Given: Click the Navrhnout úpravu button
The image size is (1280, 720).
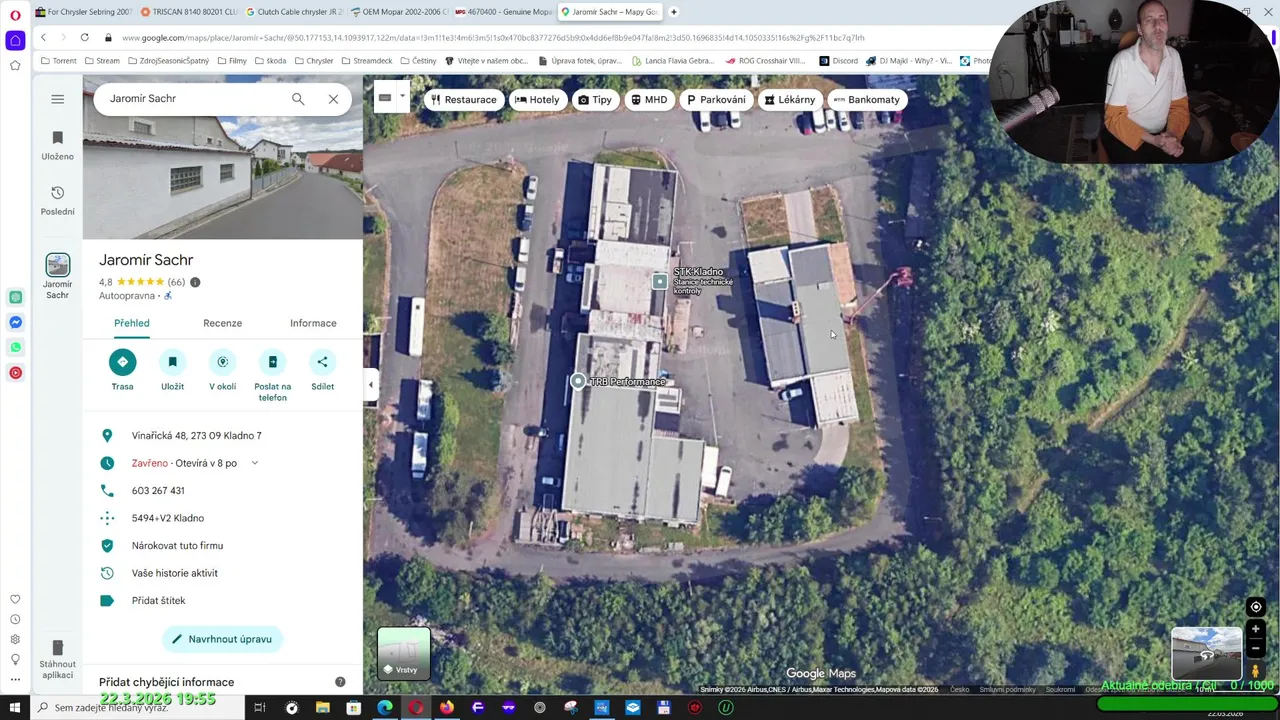Looking at the screenshot, I should point(222,639).
